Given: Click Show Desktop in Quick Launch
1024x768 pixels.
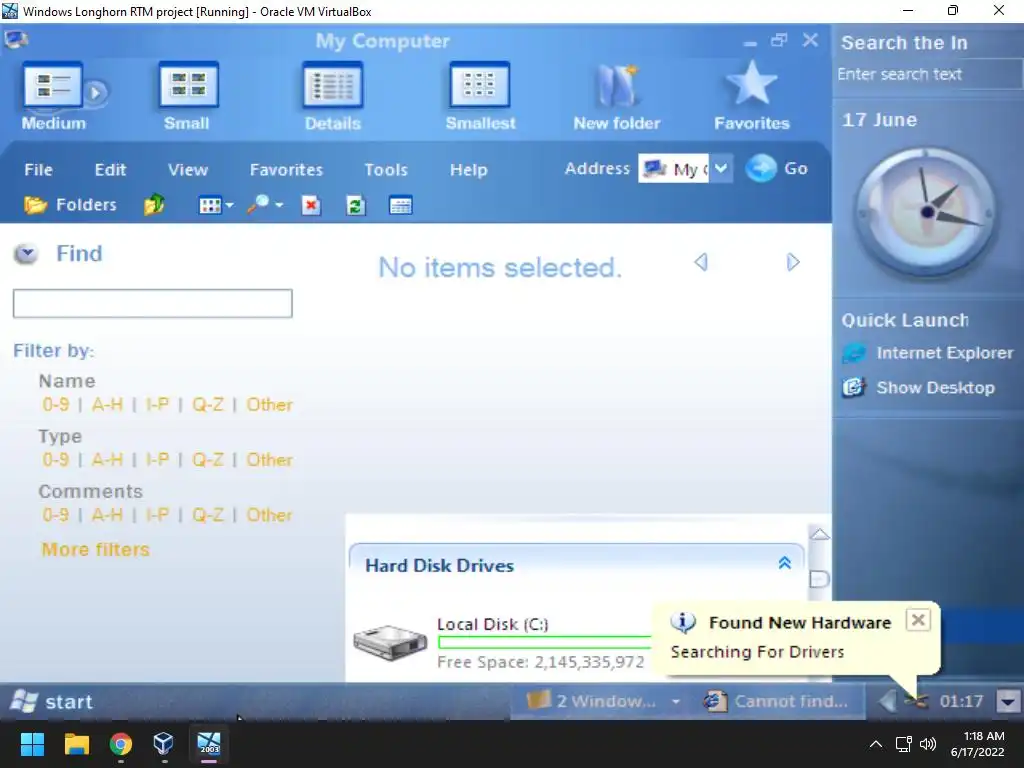Looking at the screenshot, I should [x=918, y=388].
